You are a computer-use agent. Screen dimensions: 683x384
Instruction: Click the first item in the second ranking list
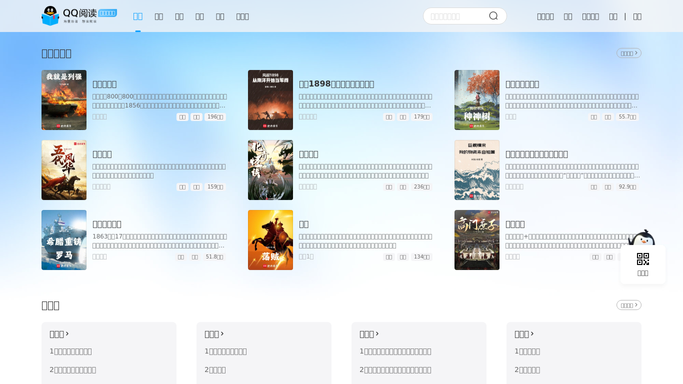[x=226, y=351]
